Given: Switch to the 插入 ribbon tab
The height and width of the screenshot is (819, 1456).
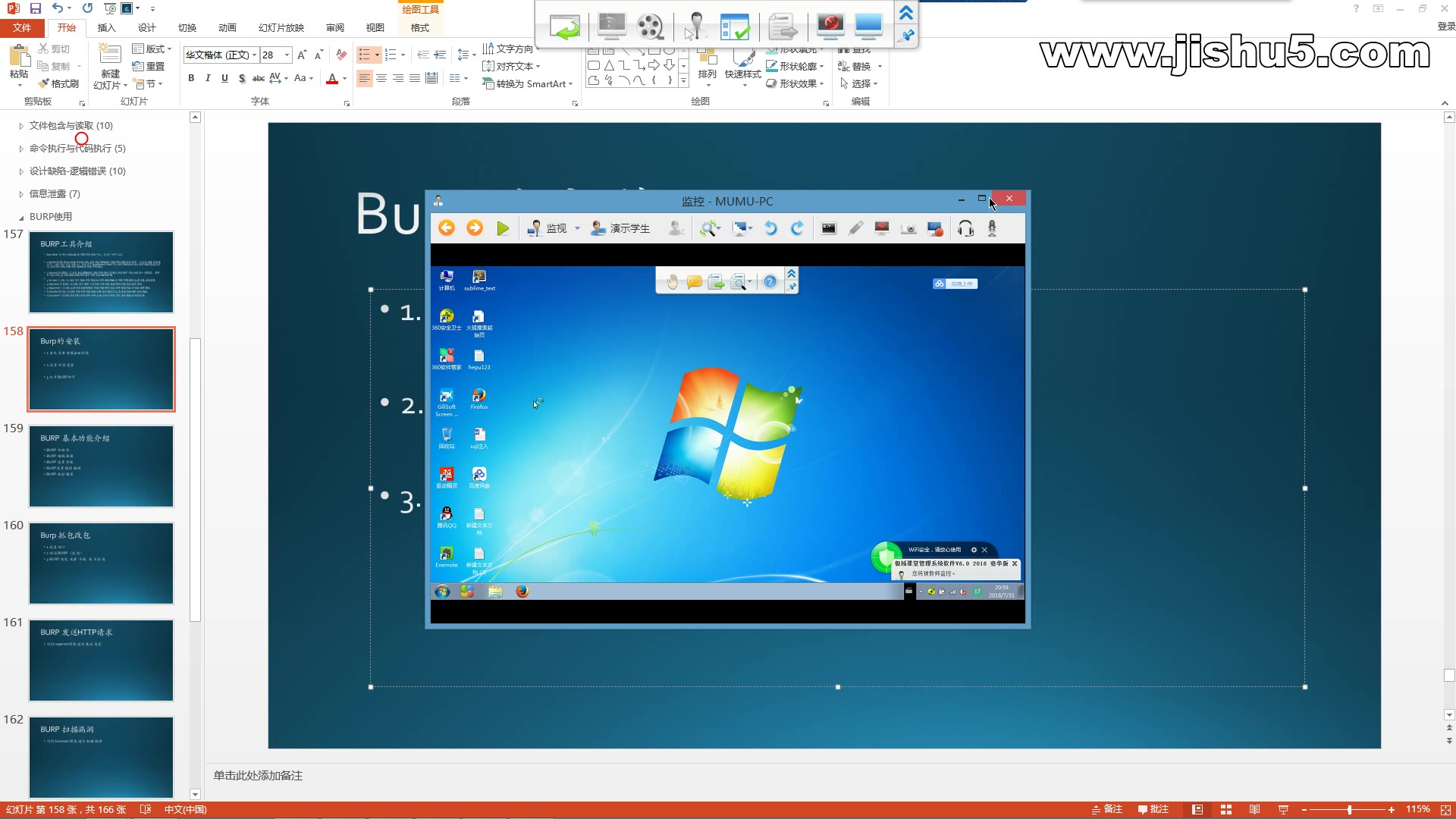Looking at the screenshot, I should tap(106, 27).
